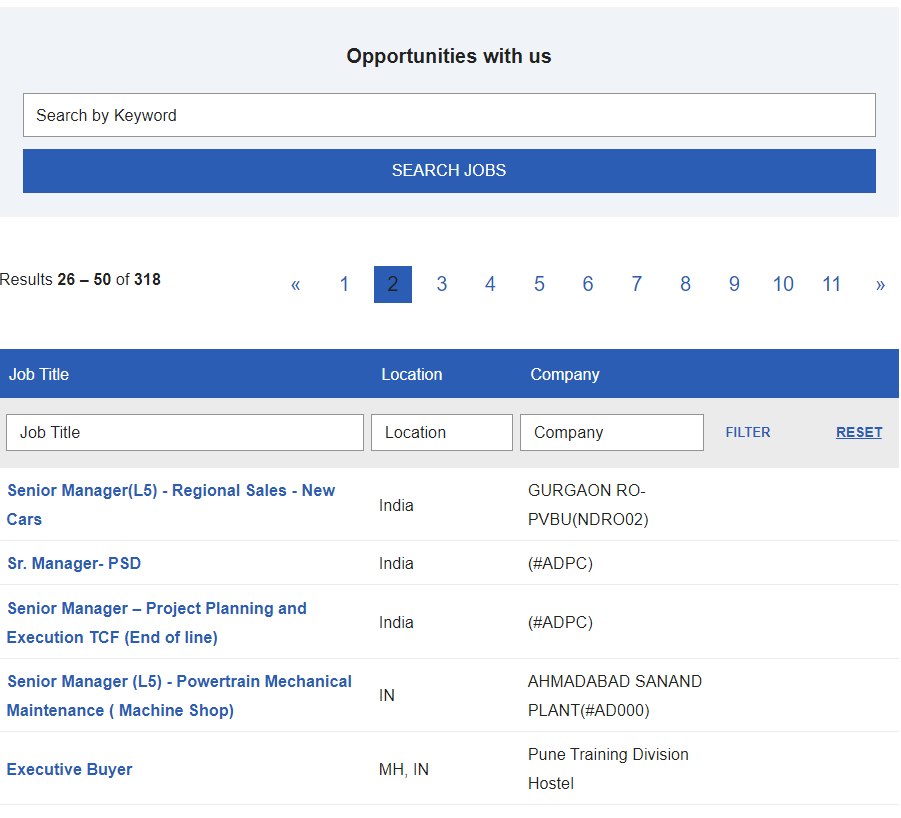
Task: Open results page 9
Action: point(734,284)
